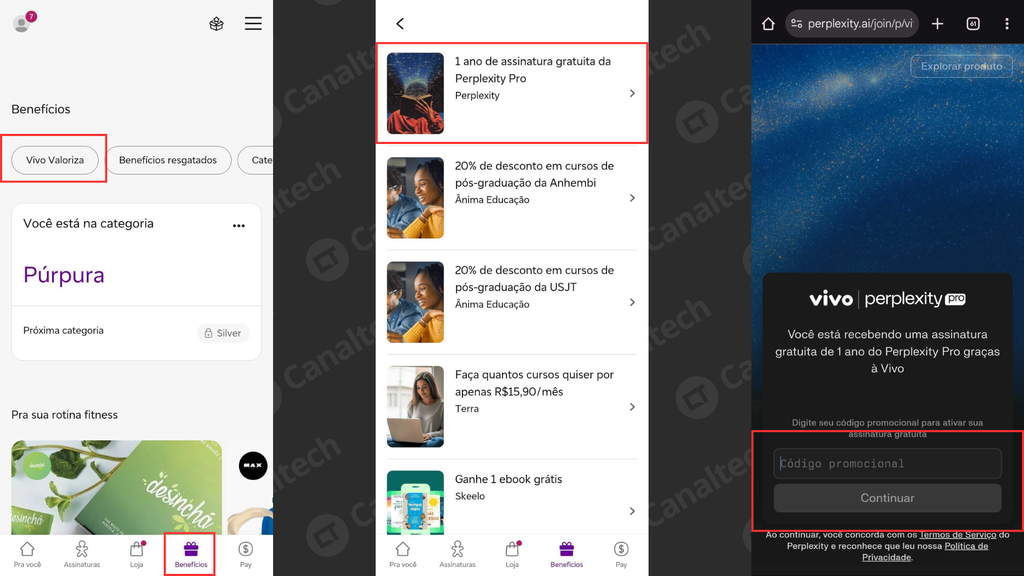
Task: Focus the Código promocional input field
Action: pos(888,464)
